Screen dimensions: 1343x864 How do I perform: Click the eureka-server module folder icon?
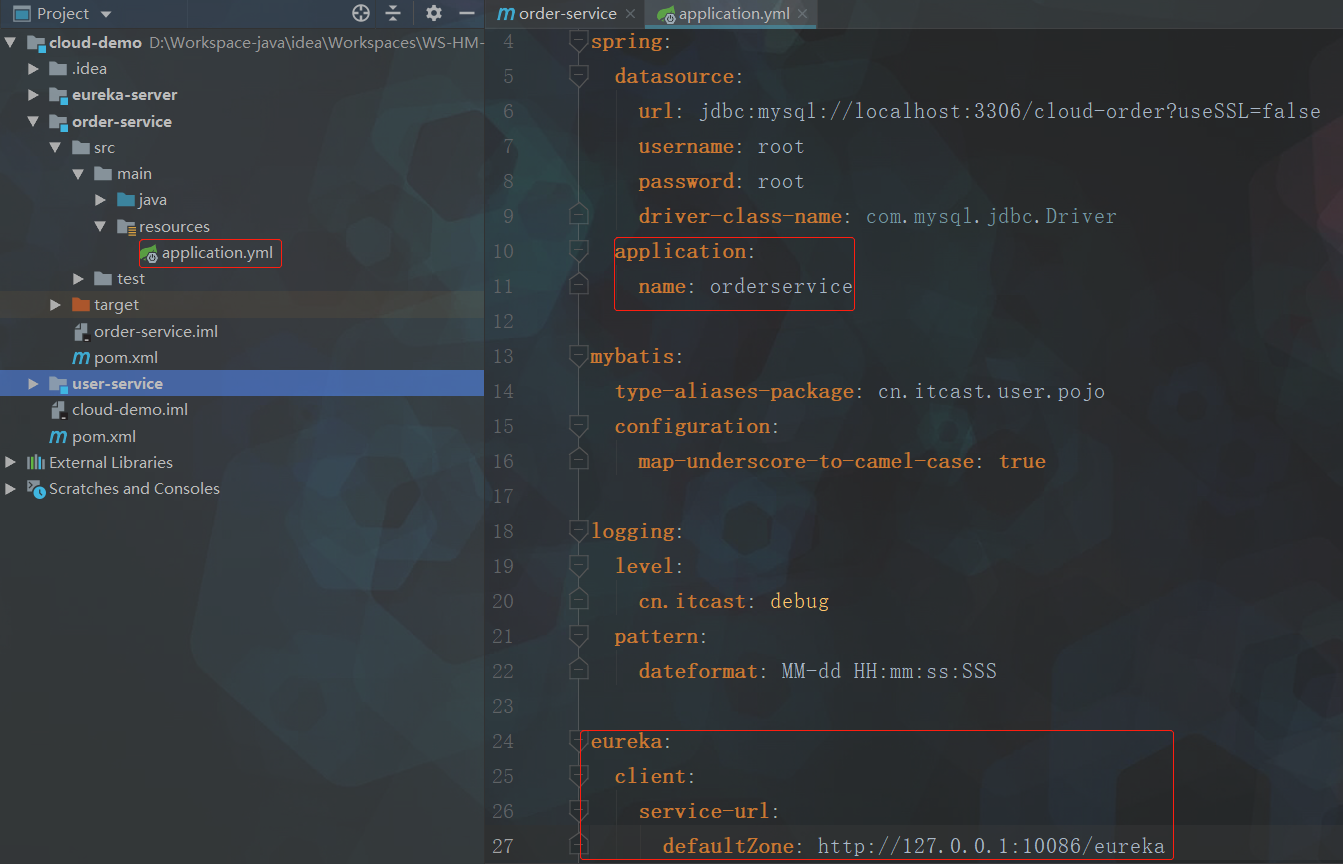point(58,95)
